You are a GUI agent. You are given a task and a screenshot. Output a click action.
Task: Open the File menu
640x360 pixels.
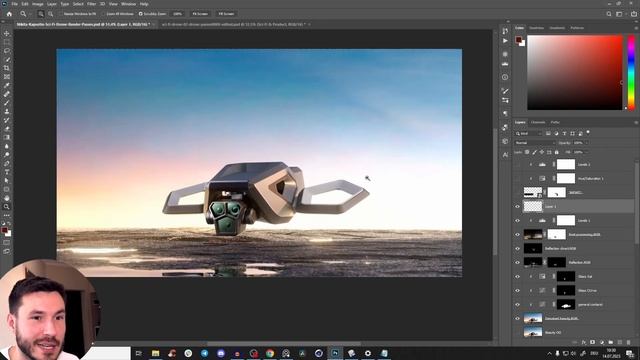click(15, 4)
